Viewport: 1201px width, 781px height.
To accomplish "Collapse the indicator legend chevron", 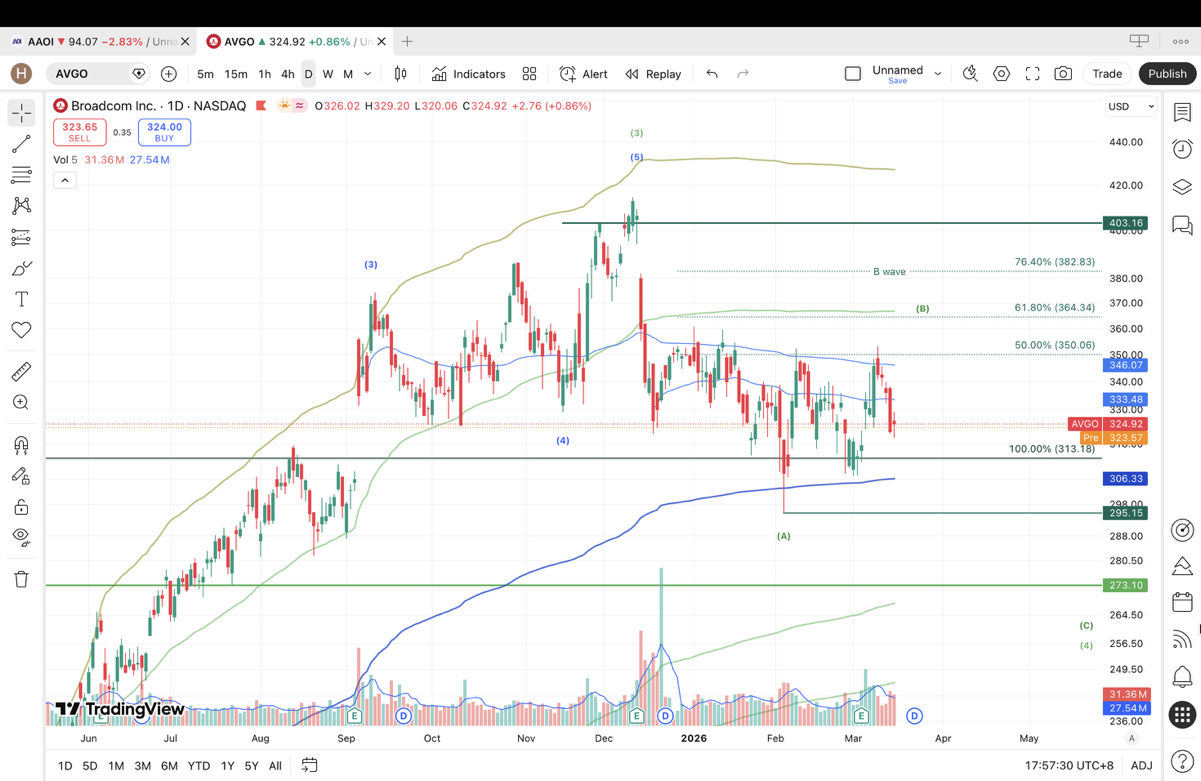I will 65,181.
